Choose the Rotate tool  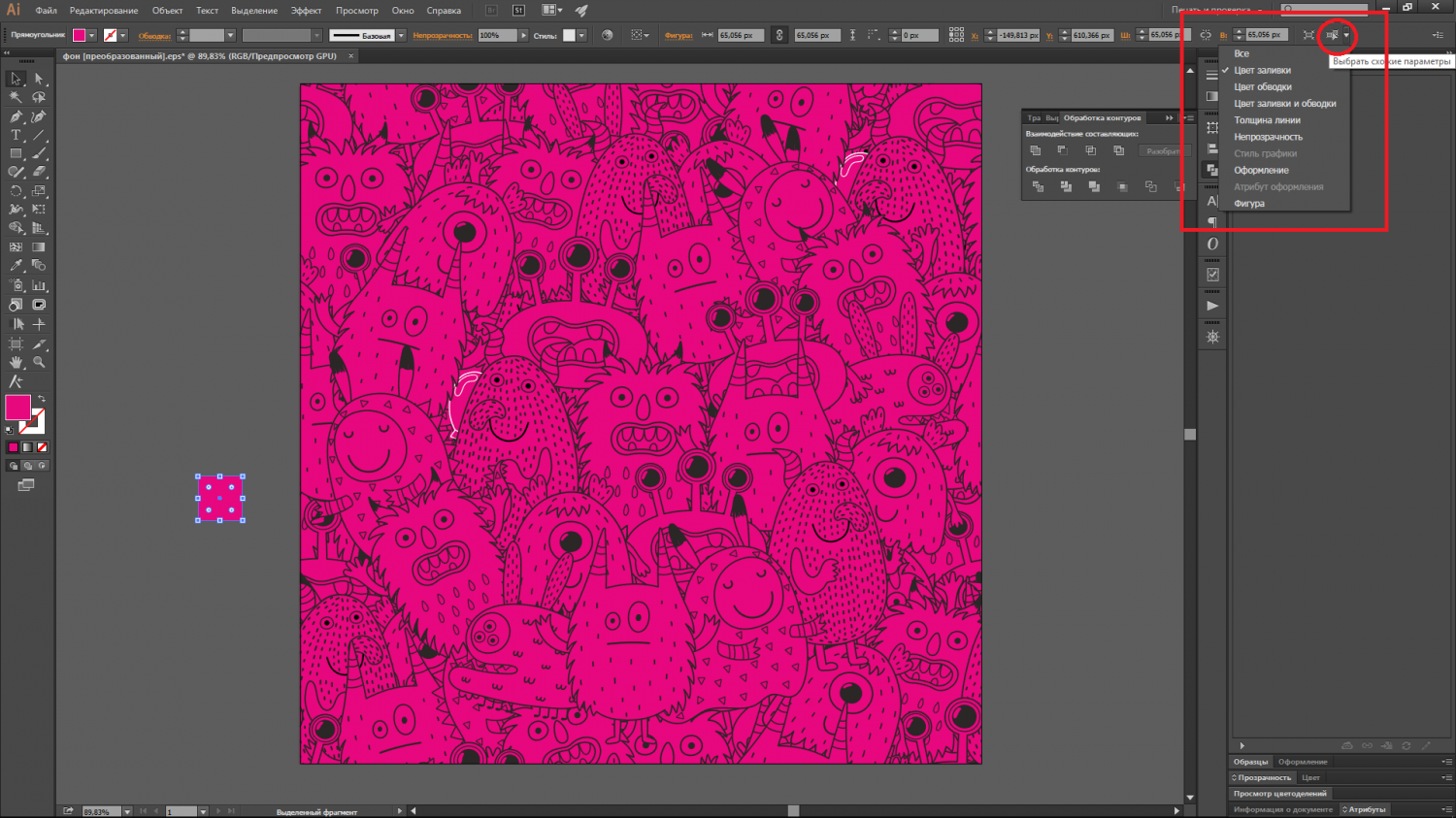pyautogui.click(x=16, y=191)
